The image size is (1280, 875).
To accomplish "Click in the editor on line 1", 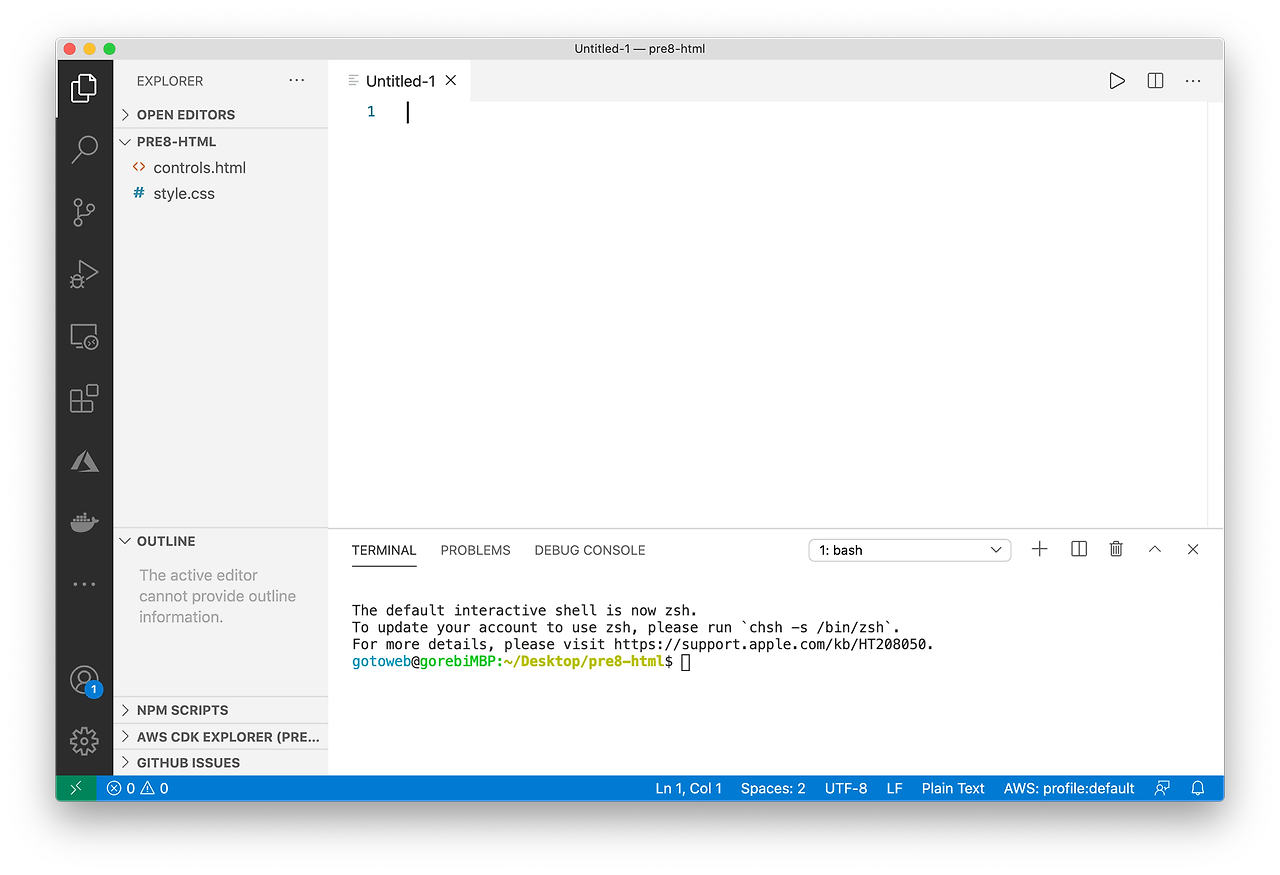I will (x=800, y=112).
